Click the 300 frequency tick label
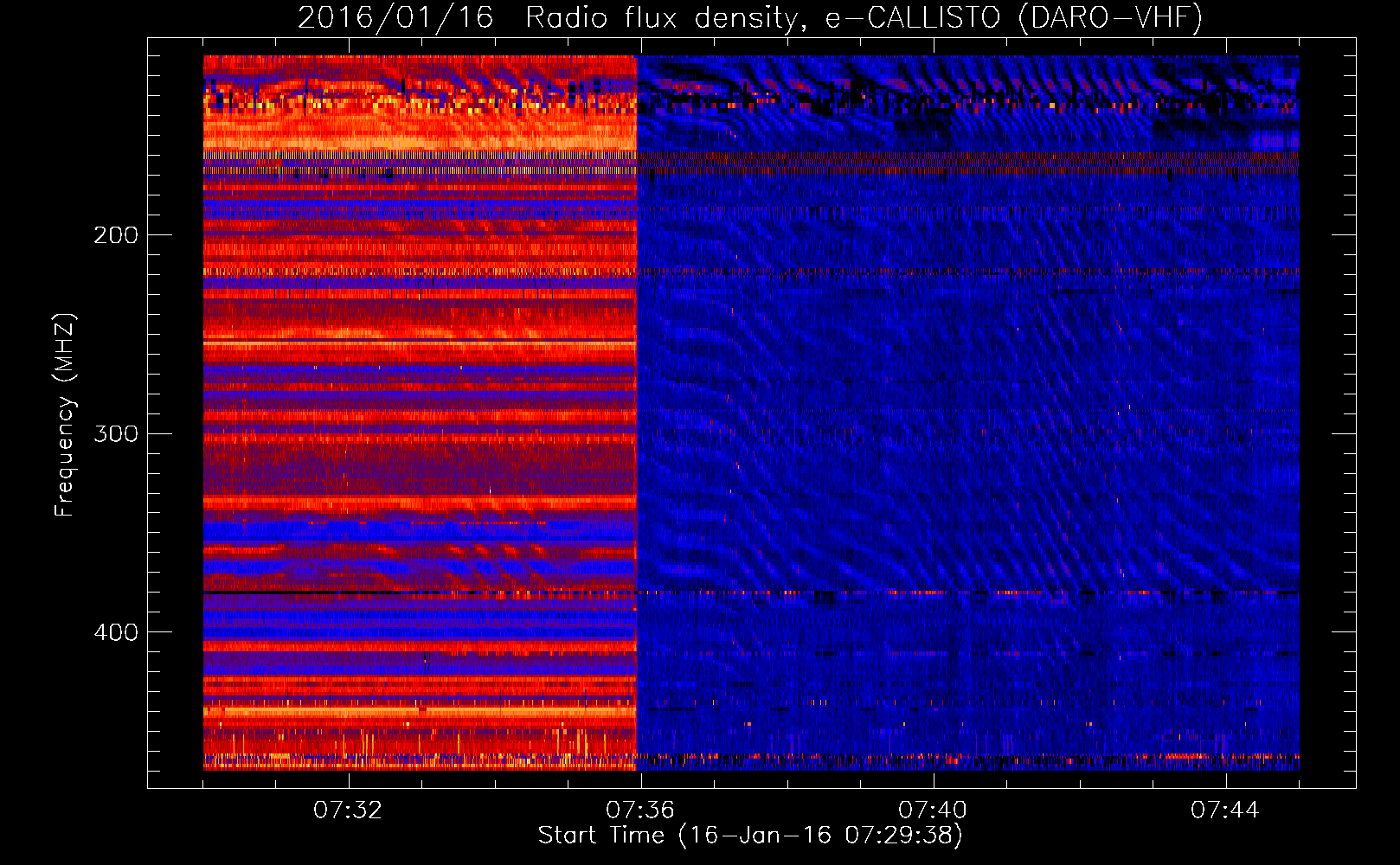Image resolution: width=1400 pixels, height=865 pixels. [x=116, y=433]
